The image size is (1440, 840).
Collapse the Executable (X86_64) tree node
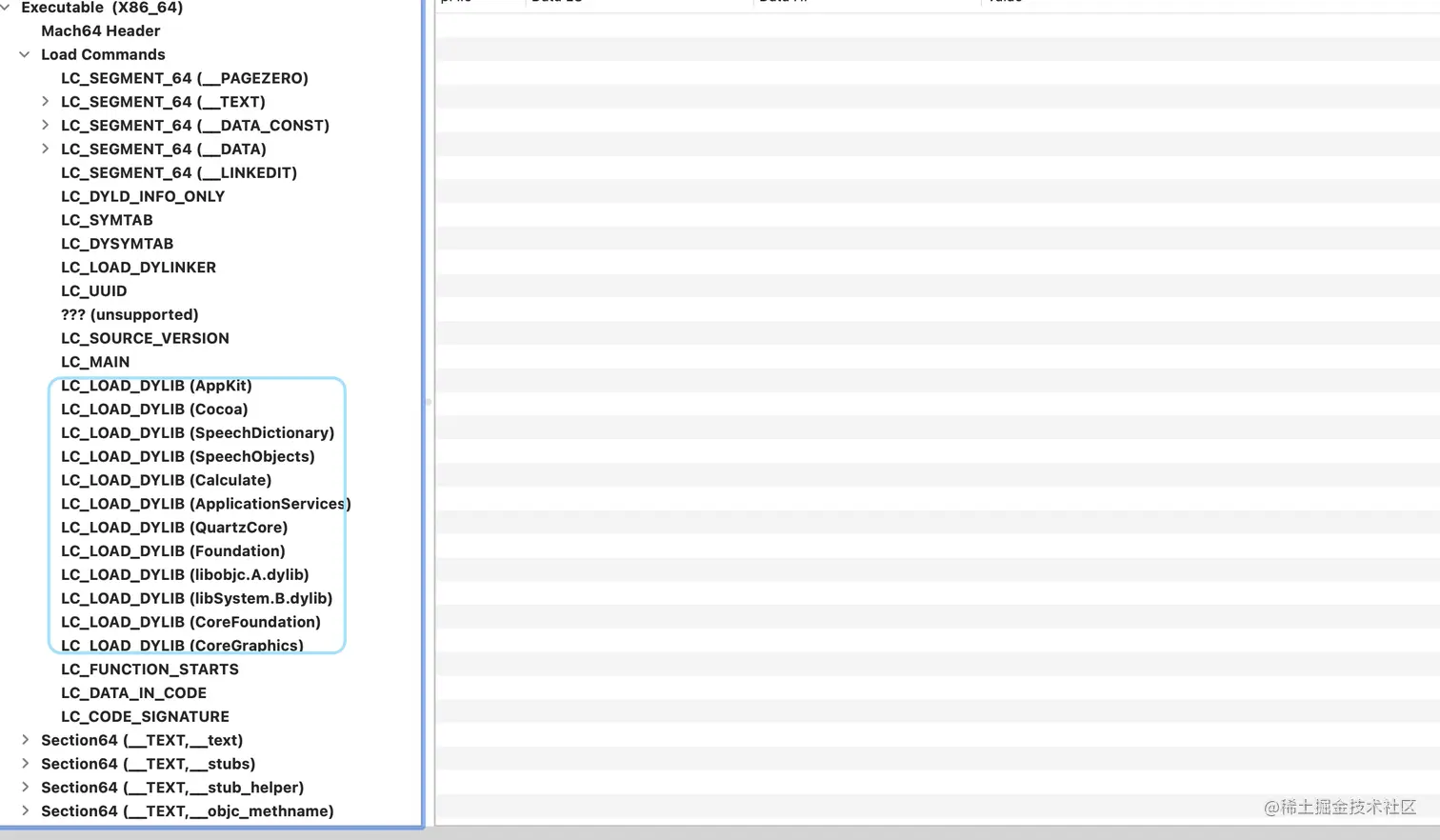tap(6, 7)
